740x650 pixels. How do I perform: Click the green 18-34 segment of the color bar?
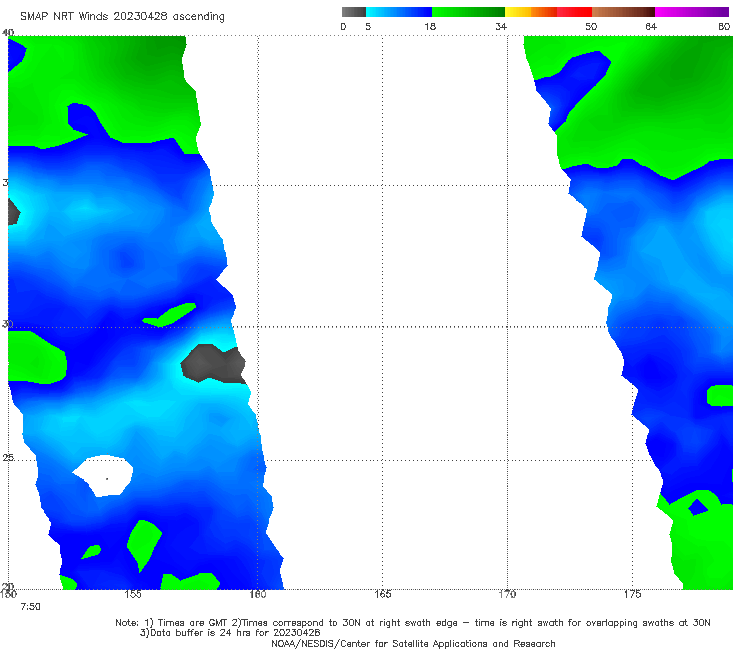coord(468,12)
